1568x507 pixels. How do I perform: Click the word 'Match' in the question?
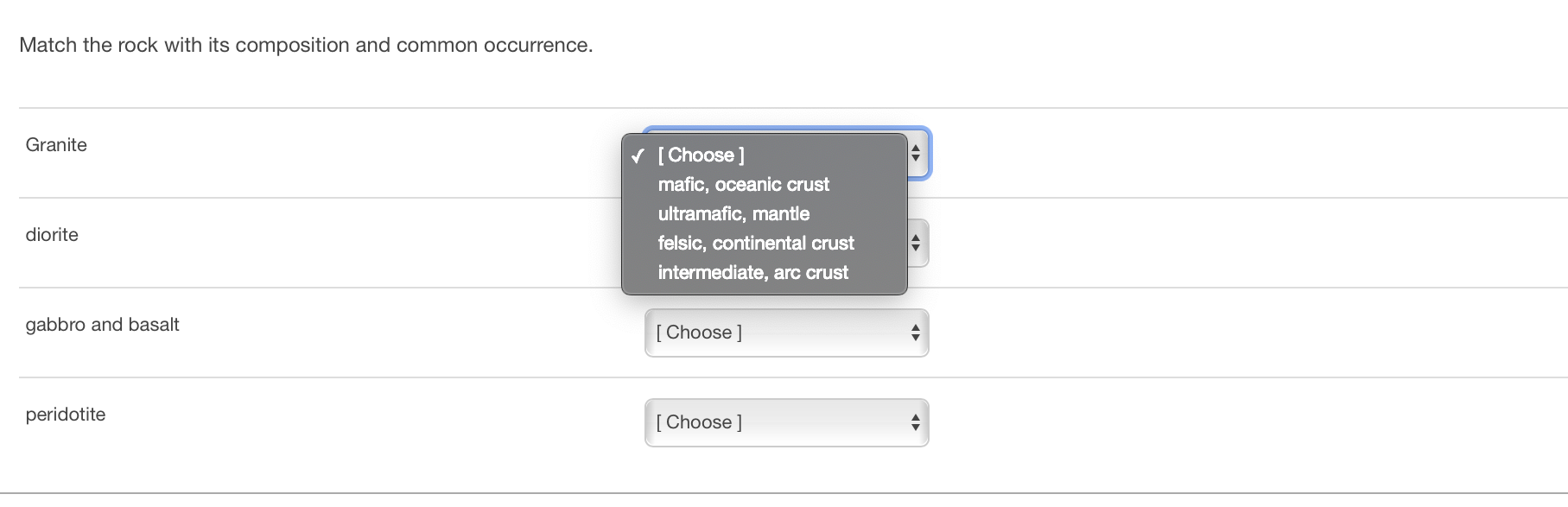coord(48,45)
